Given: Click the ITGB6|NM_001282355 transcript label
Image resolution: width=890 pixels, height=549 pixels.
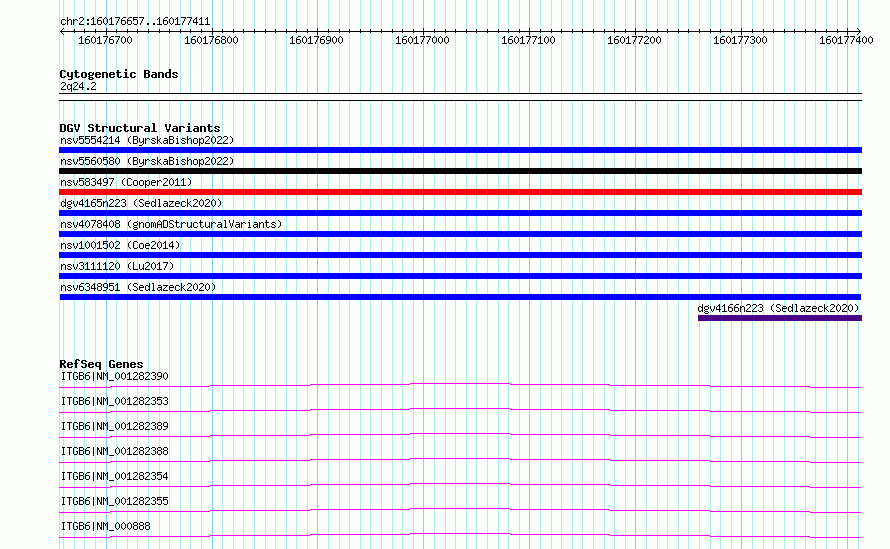Looking at the screenshot, I should tap(115, 501).
